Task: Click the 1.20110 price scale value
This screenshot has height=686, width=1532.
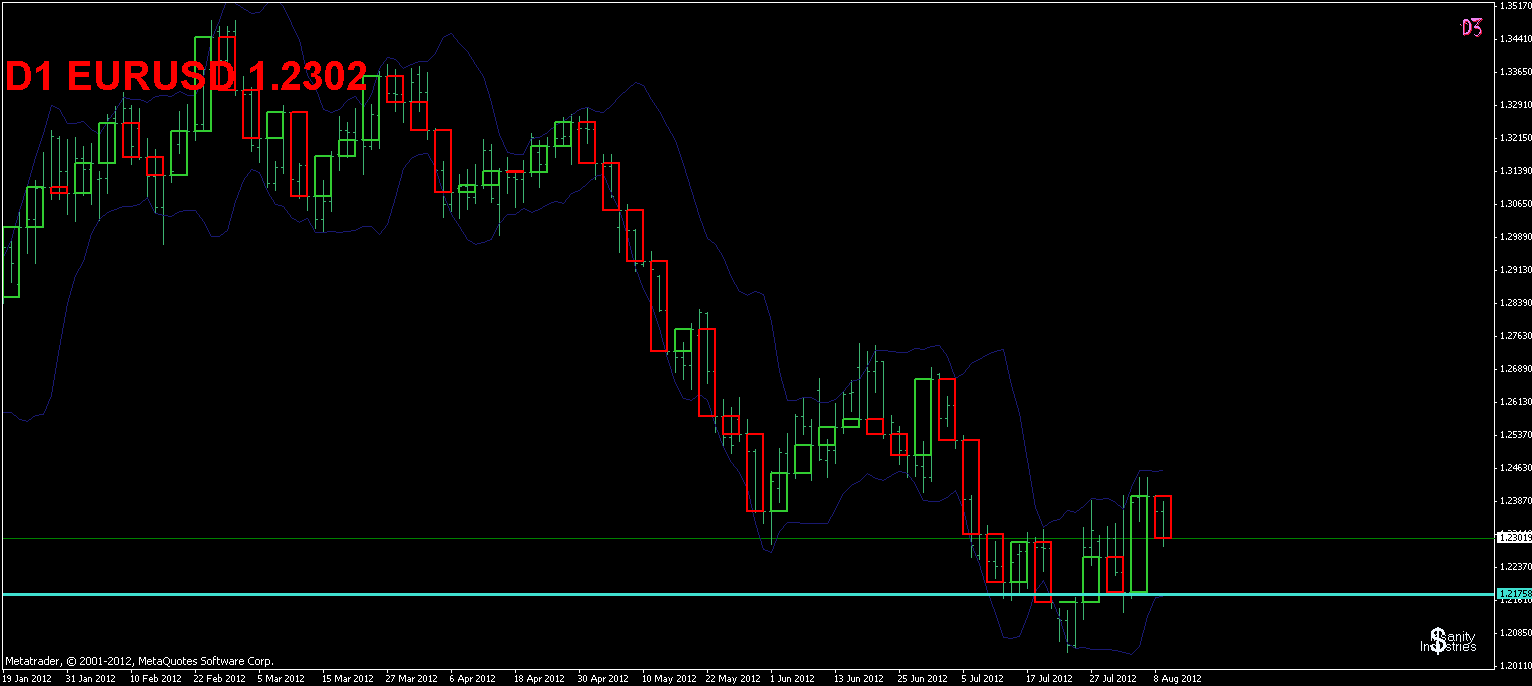Action: coord(1516,666)
